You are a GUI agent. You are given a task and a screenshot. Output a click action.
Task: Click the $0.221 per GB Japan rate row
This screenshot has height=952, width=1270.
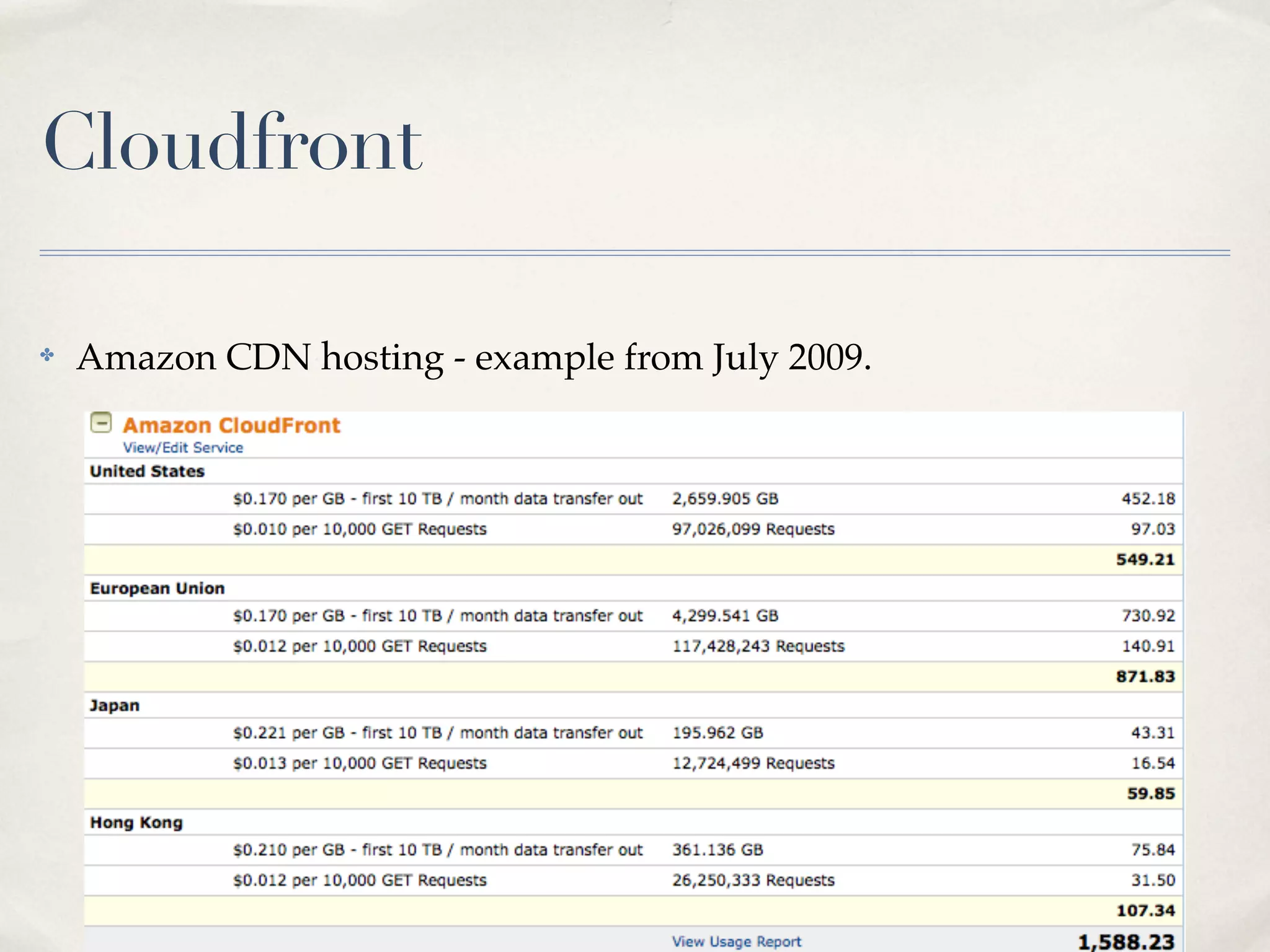(x=437, y=733)
